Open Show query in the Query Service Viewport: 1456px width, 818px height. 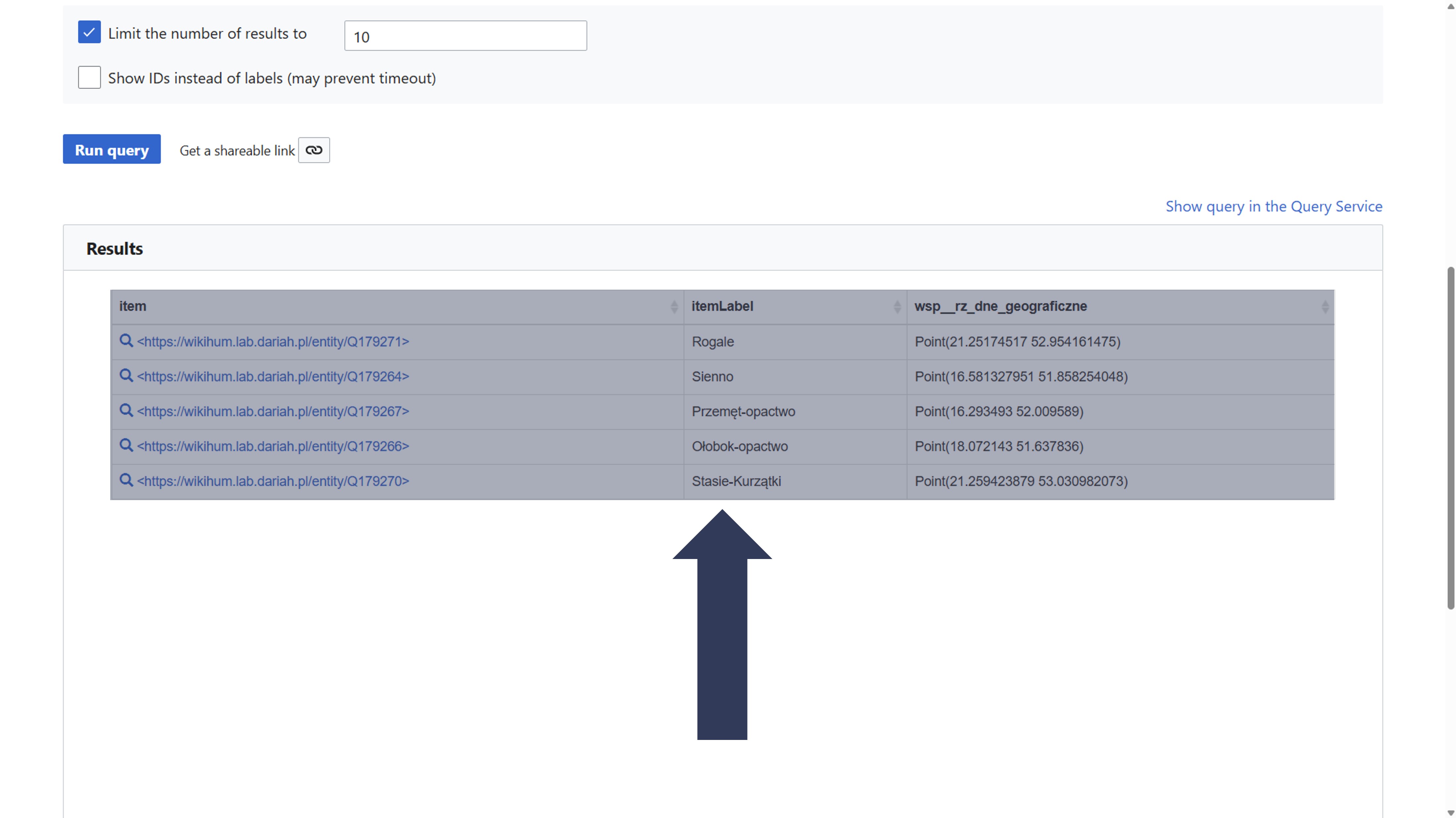pyautogui.click(x=1273, y=206)
